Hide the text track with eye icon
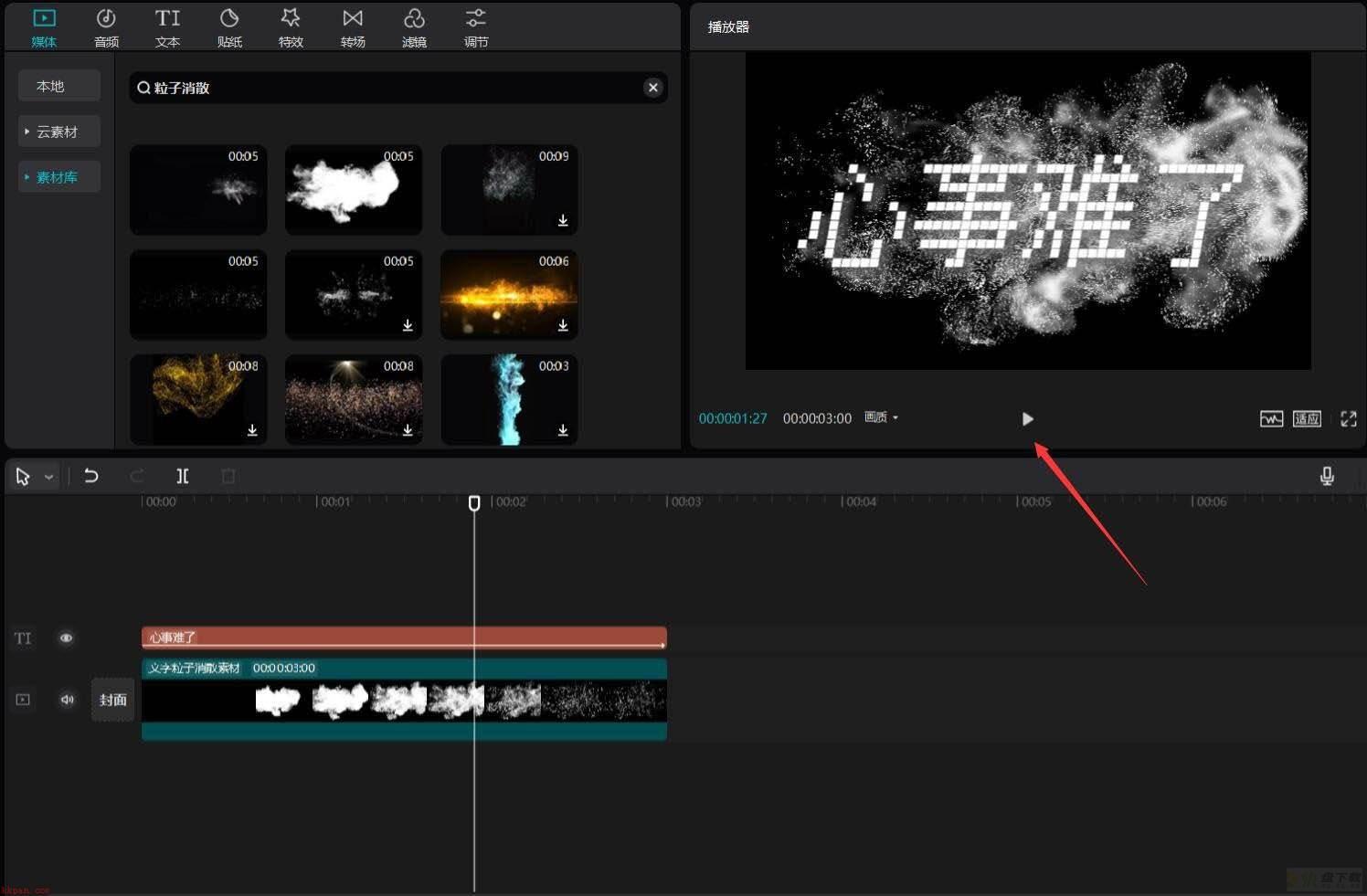 pos(66,638)
